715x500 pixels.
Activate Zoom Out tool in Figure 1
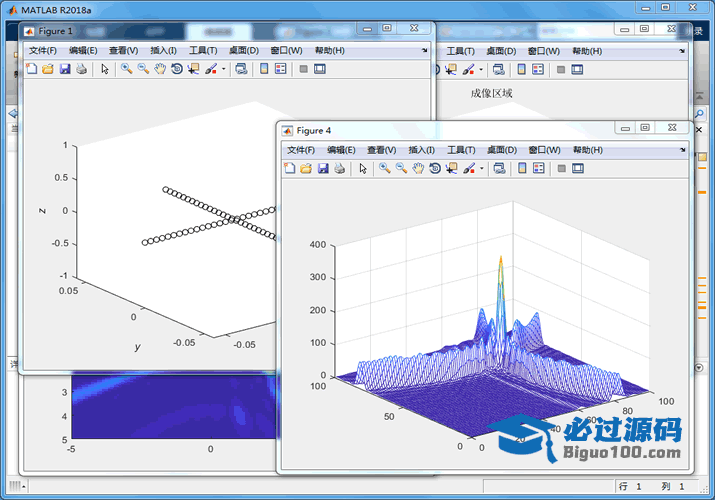144,69
